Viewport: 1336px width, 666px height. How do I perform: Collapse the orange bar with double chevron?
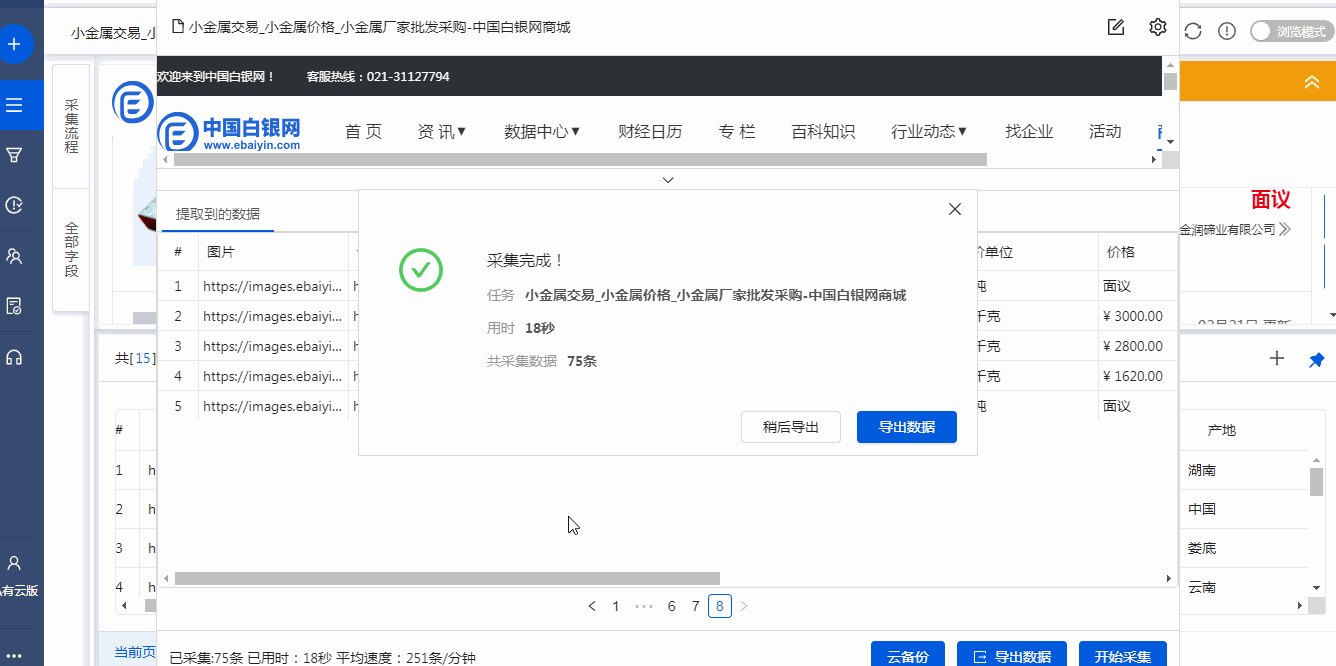1312,83
